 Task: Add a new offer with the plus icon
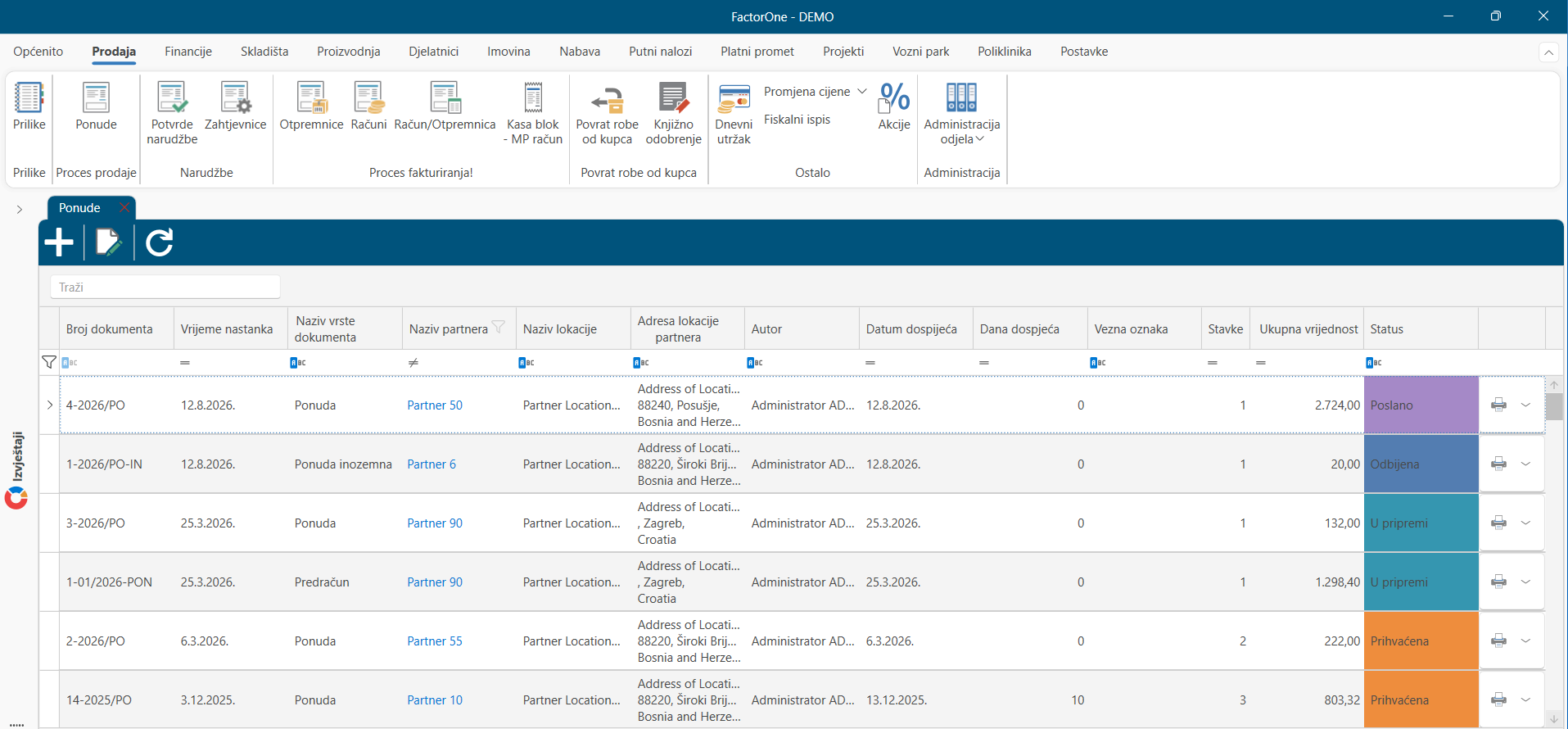pos(59,242)
